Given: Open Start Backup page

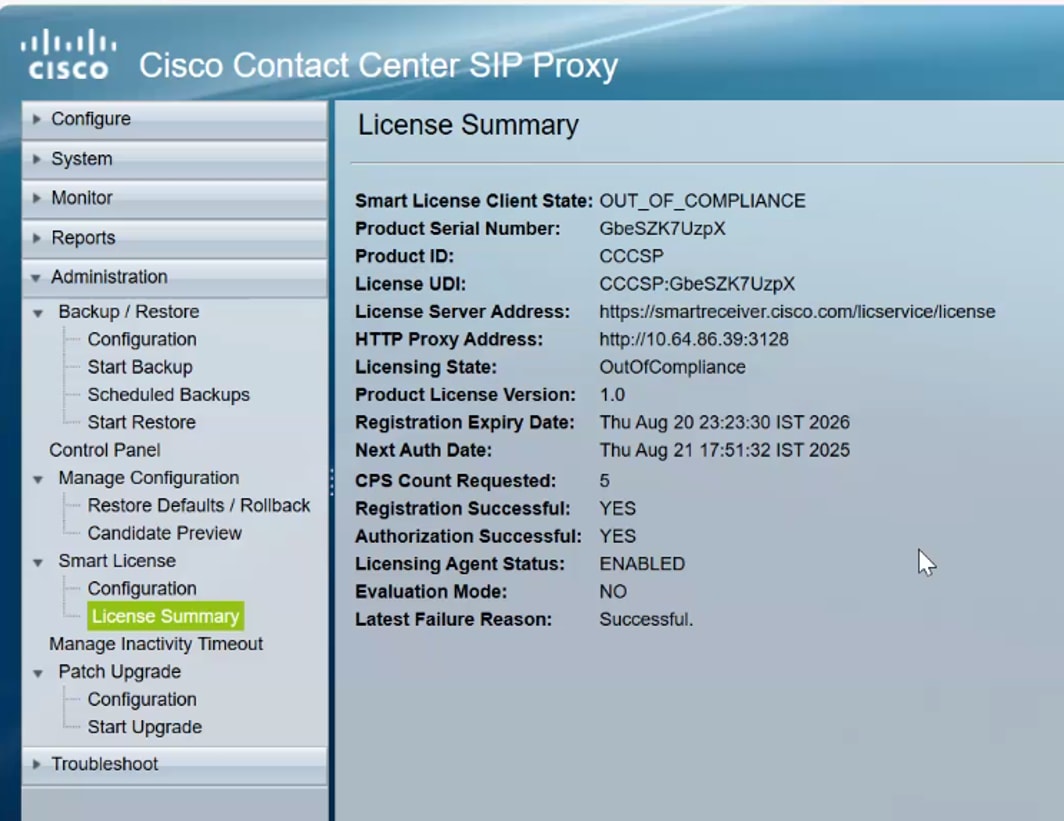Looking at the screenshot, I should tap(140, 367).
